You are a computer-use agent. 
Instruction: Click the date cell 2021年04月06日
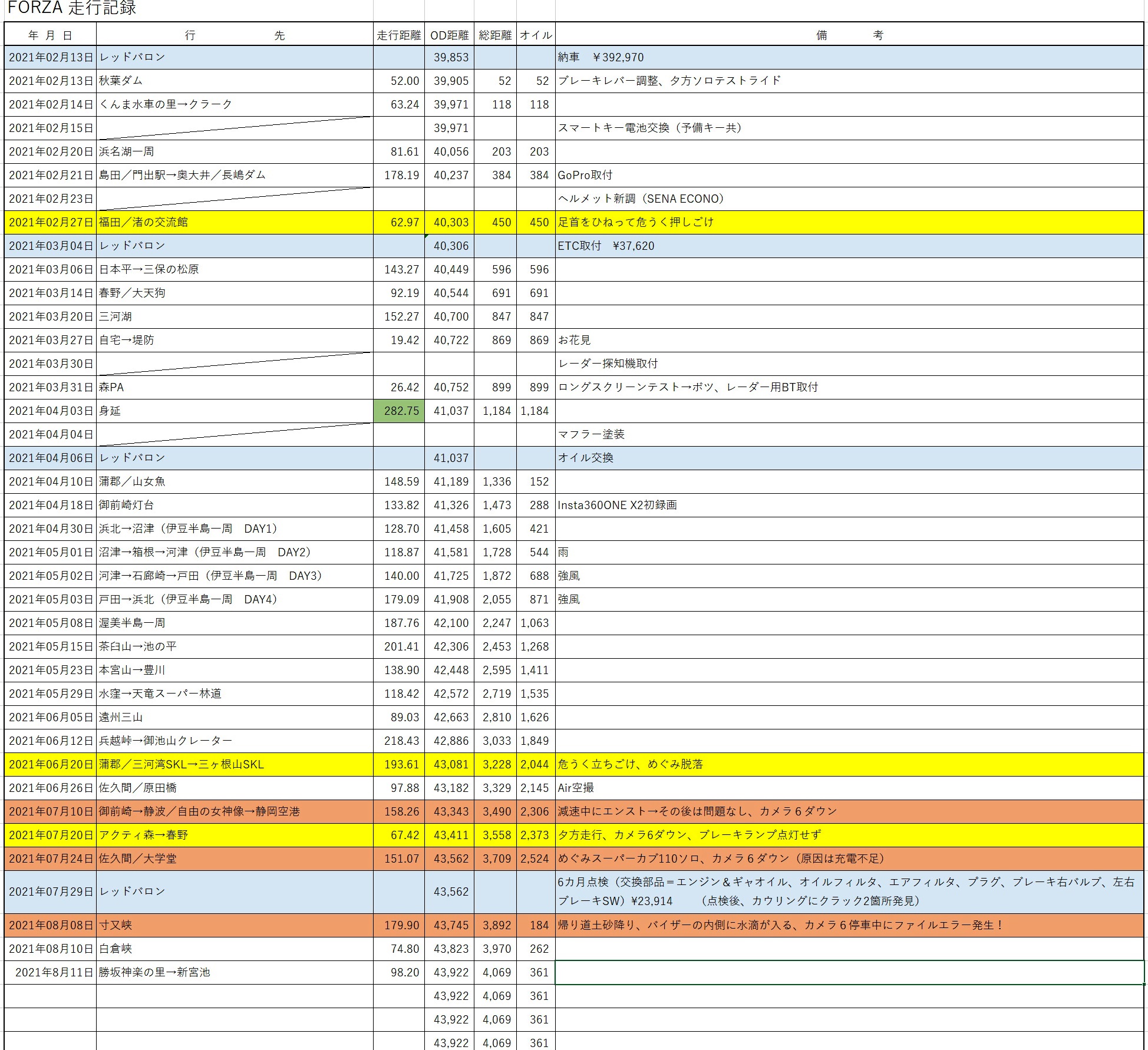(x=51, y=458)
